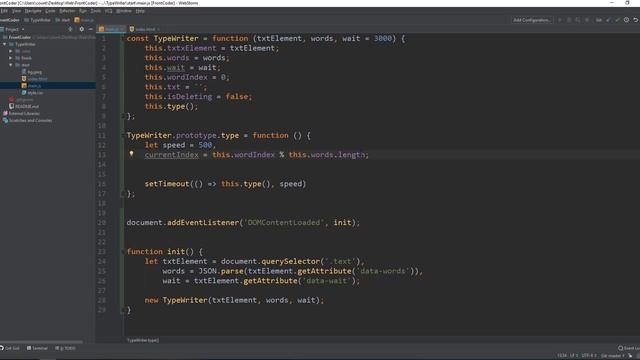
Task: Expand the finish folder
Action: click(x=11, y=58)
